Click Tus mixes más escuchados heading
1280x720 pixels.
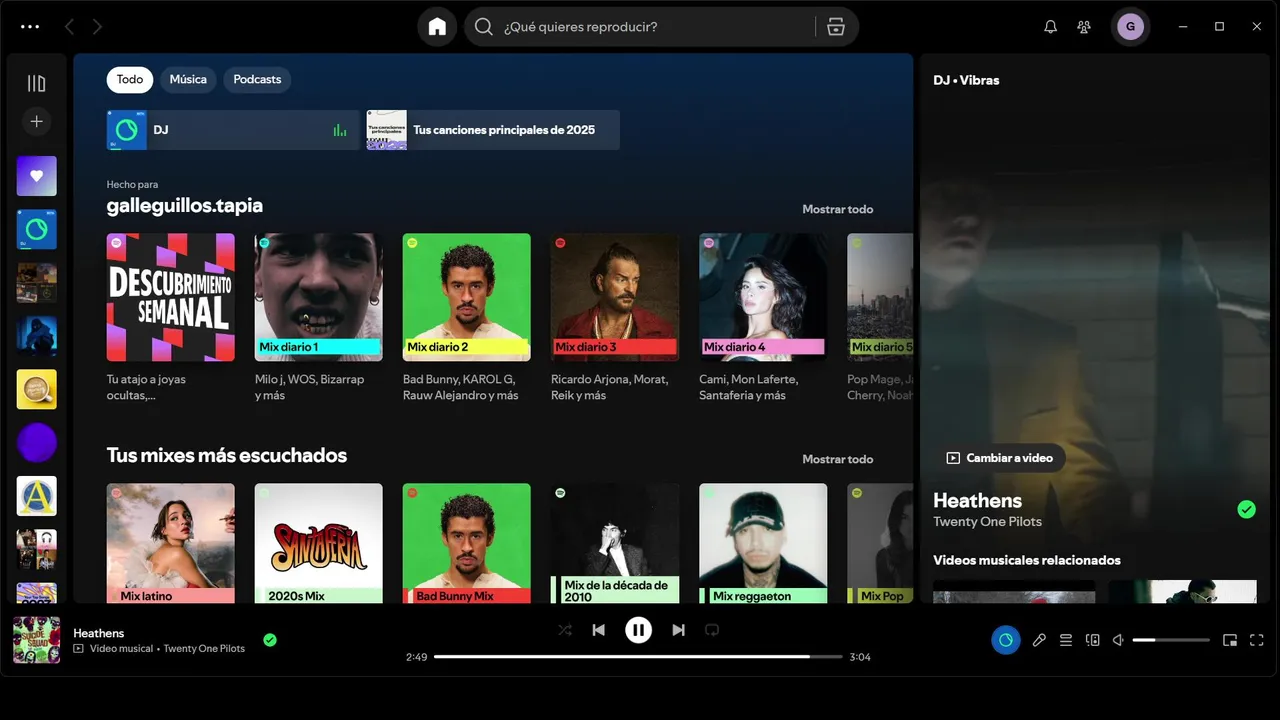tap(227, 456)
